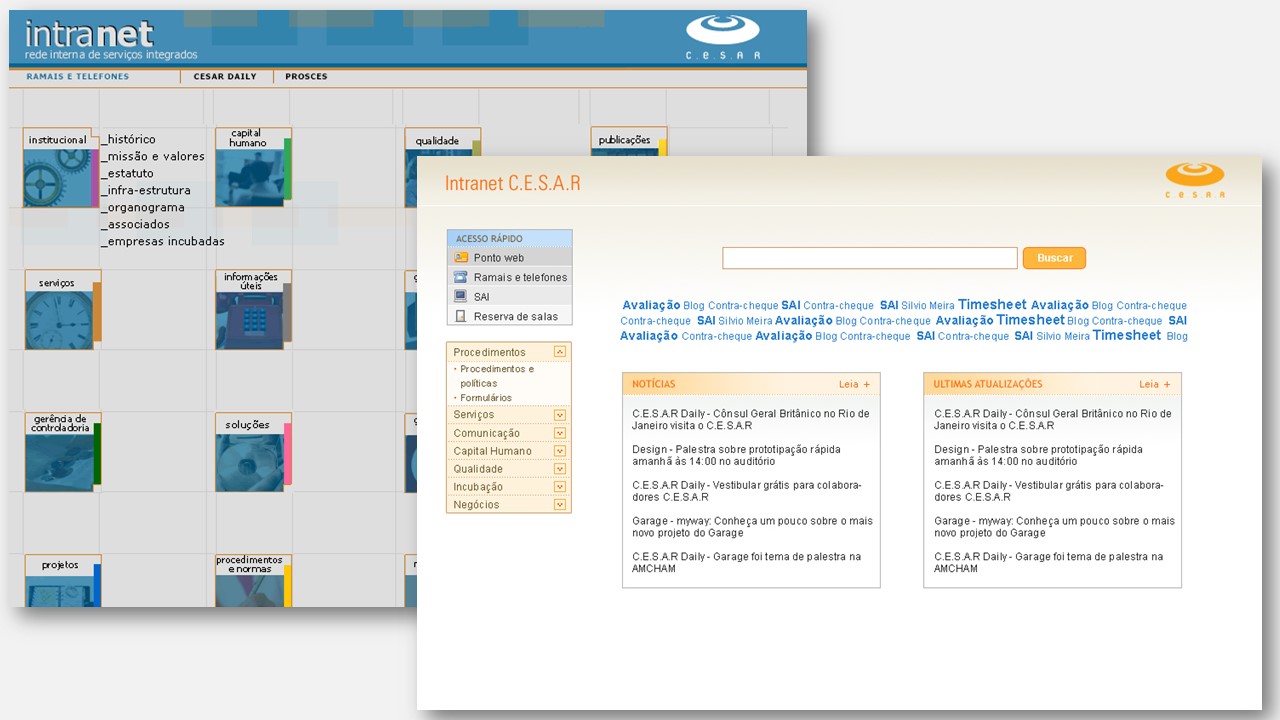
Task: Open Design Palestra item in Últimas Atualizações
Action: [x=1038, y=455]
